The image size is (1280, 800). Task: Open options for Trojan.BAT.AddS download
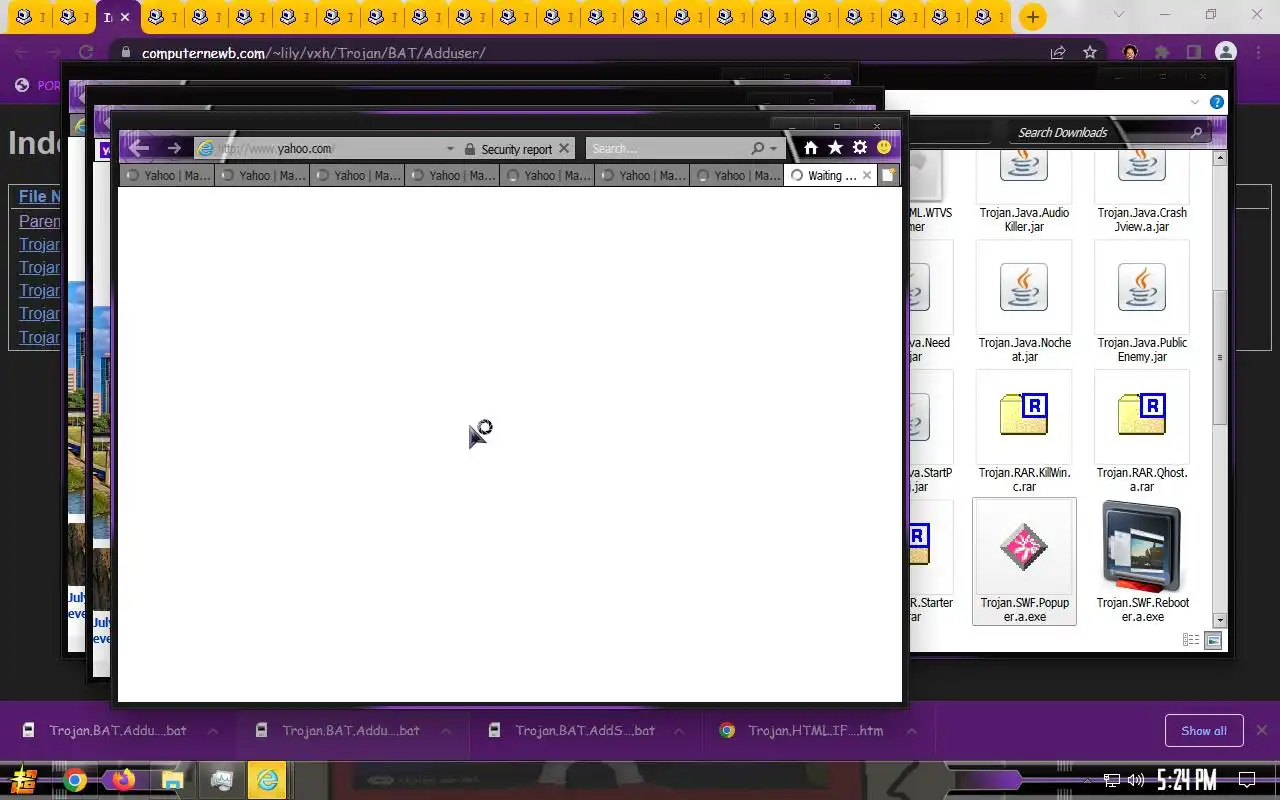pos(679,731)
